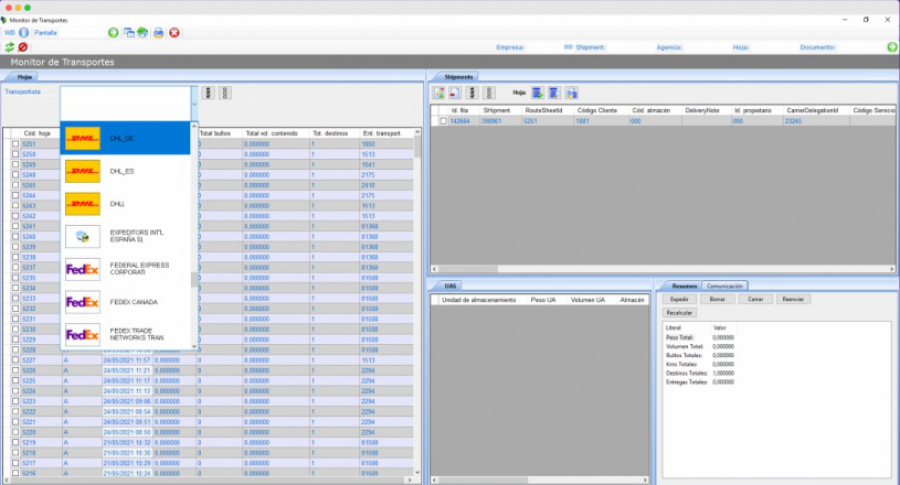Screen dimensions: 900x485
Task: Click the red prohibited stop icon
Action: pos(23,47)
